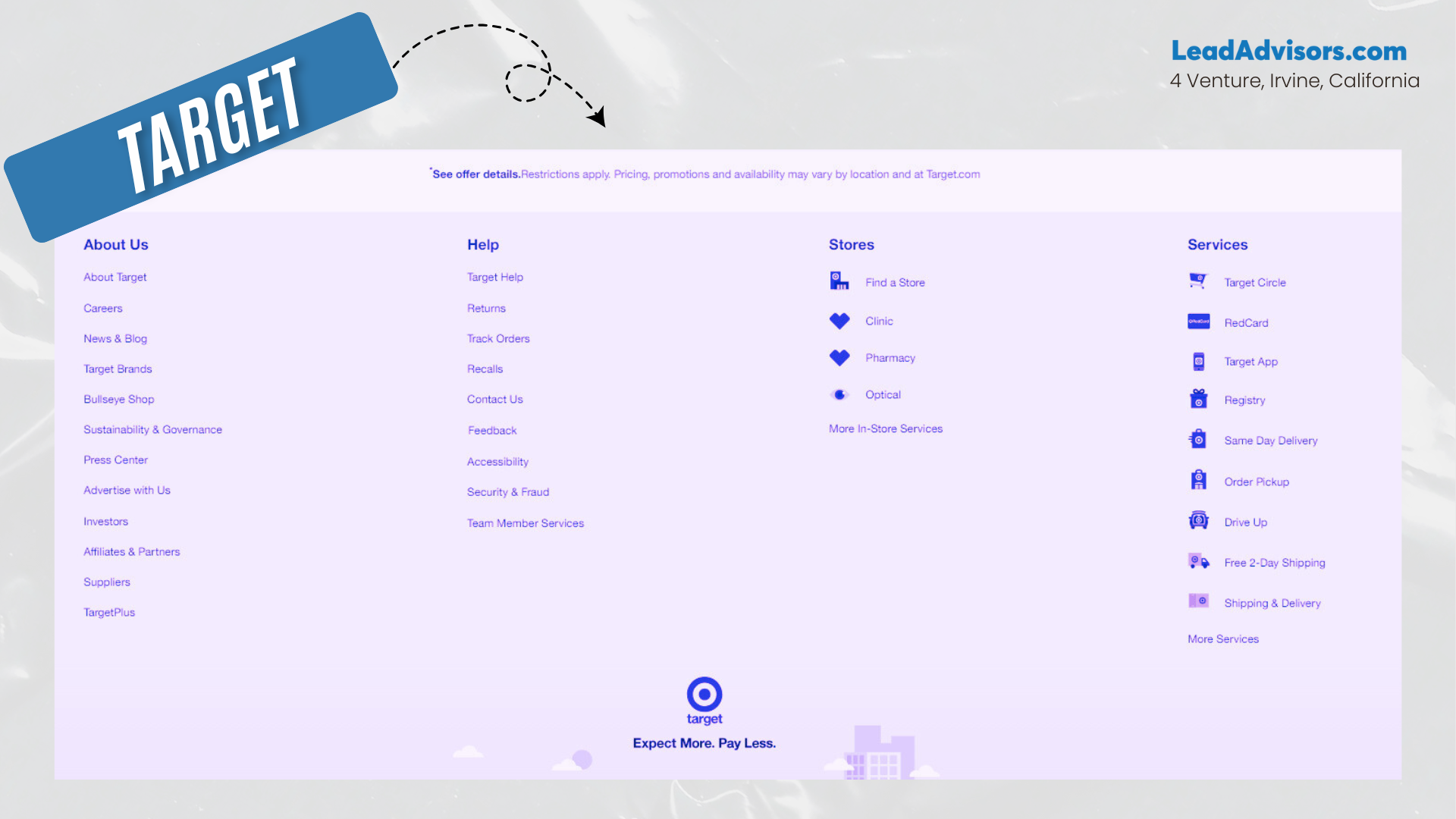Open the Target App text link
Image resolution: width=1456 pixels, height=819 pixels.
click(x=1251, y=362)
